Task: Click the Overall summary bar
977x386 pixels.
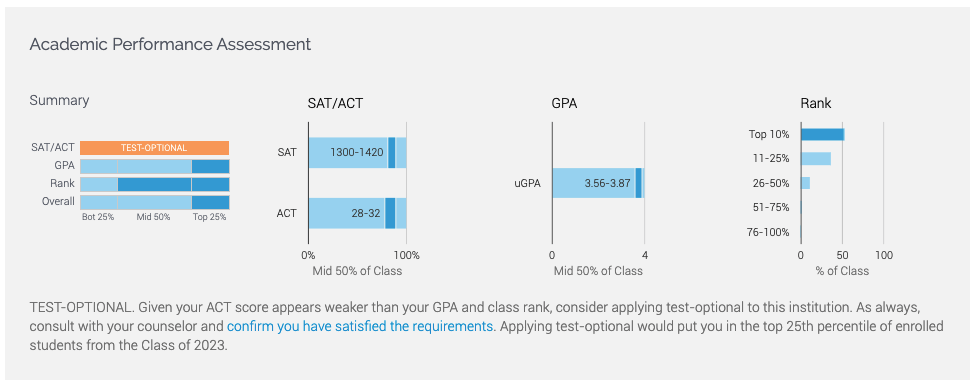Action: pyautogui.click(x=155, y=203)
